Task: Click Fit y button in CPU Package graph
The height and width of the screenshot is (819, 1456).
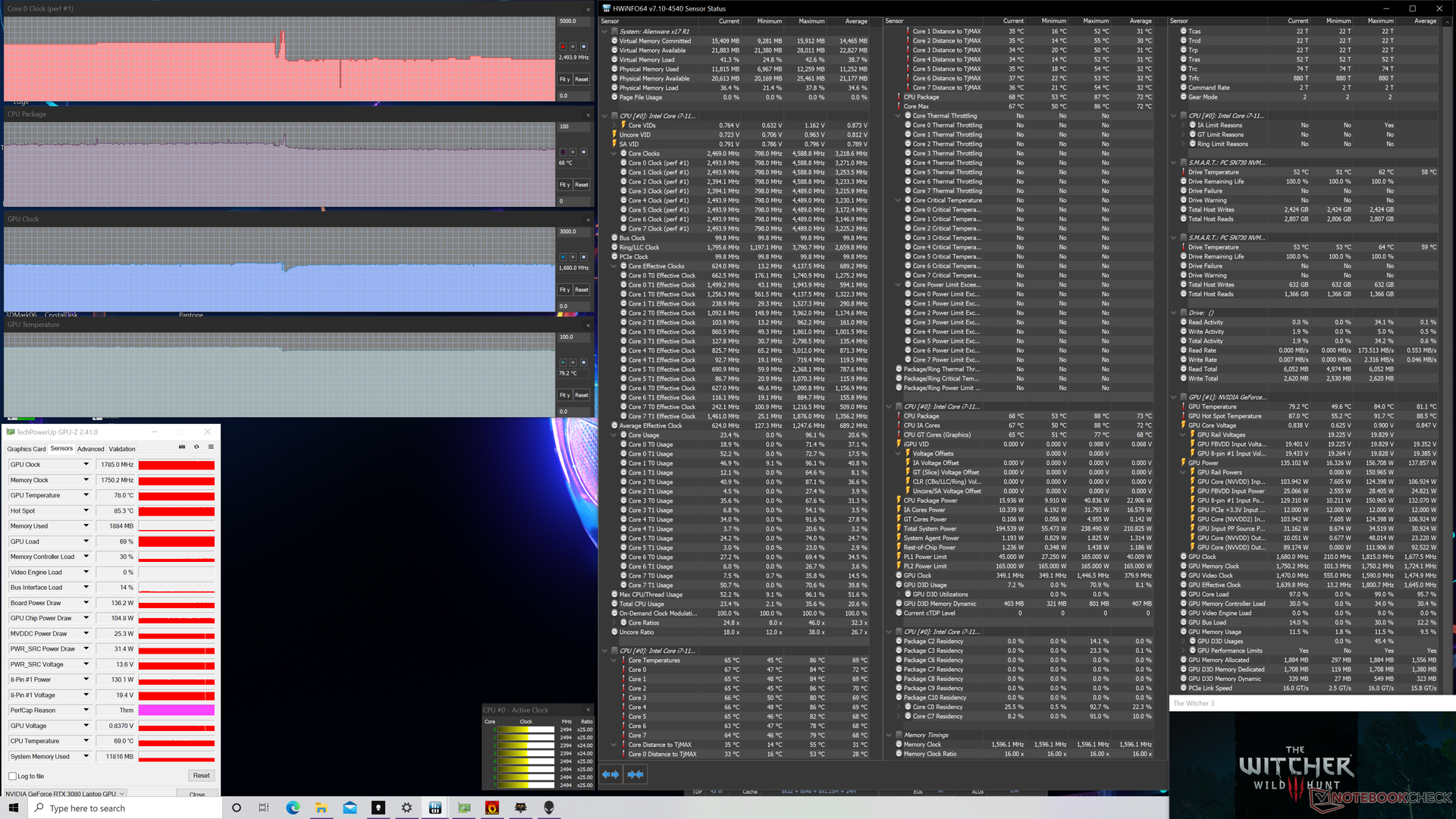Action: 564,185
